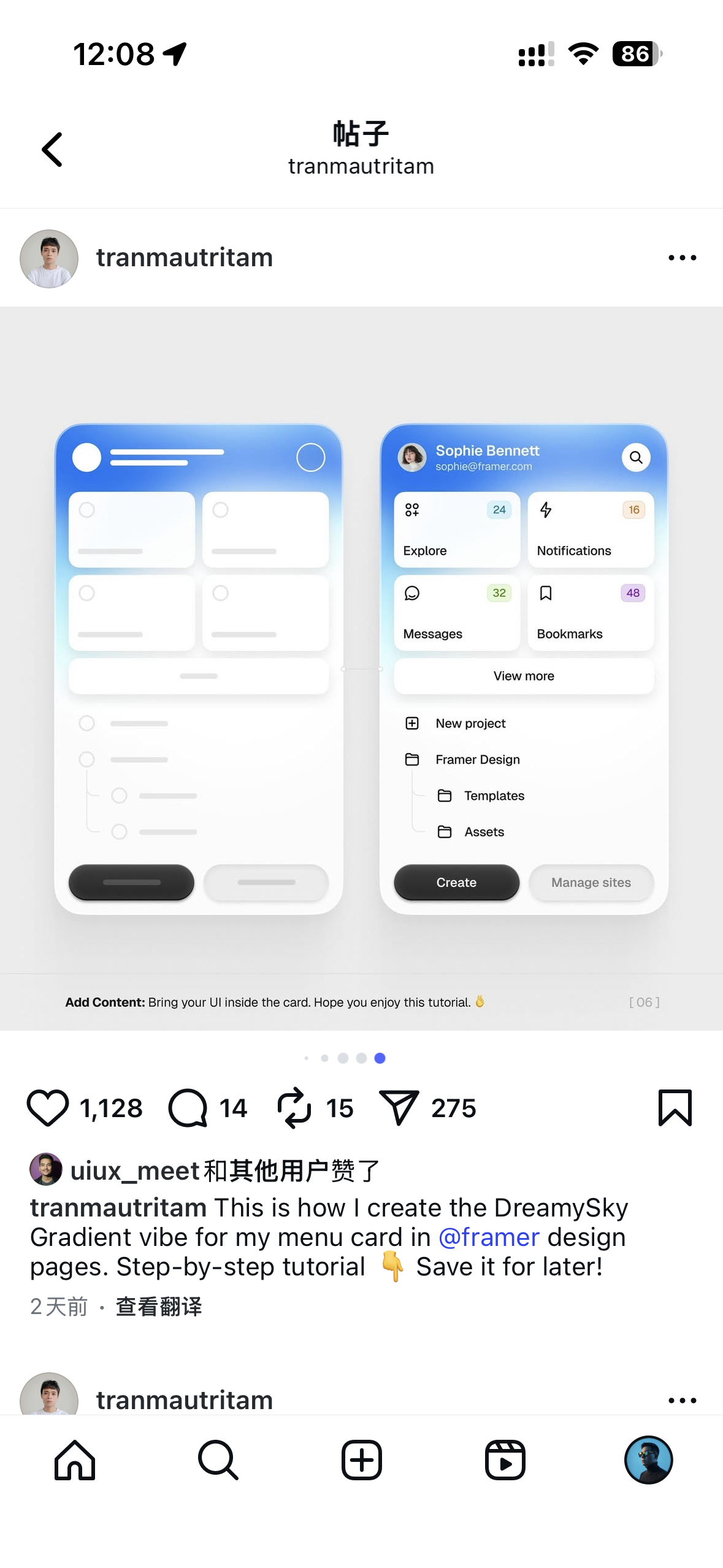Tap the create new post plus icon
The width and height of the screenshot is (723, 1568).
(362, 1460)
